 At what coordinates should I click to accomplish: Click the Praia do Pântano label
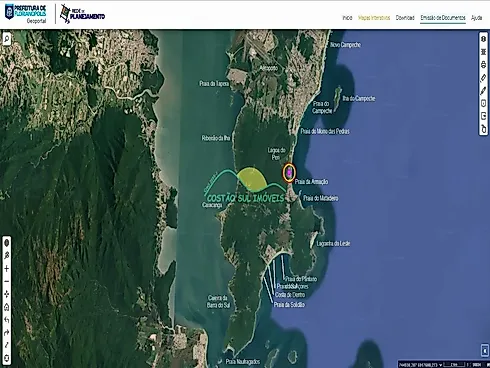(301, 279)
